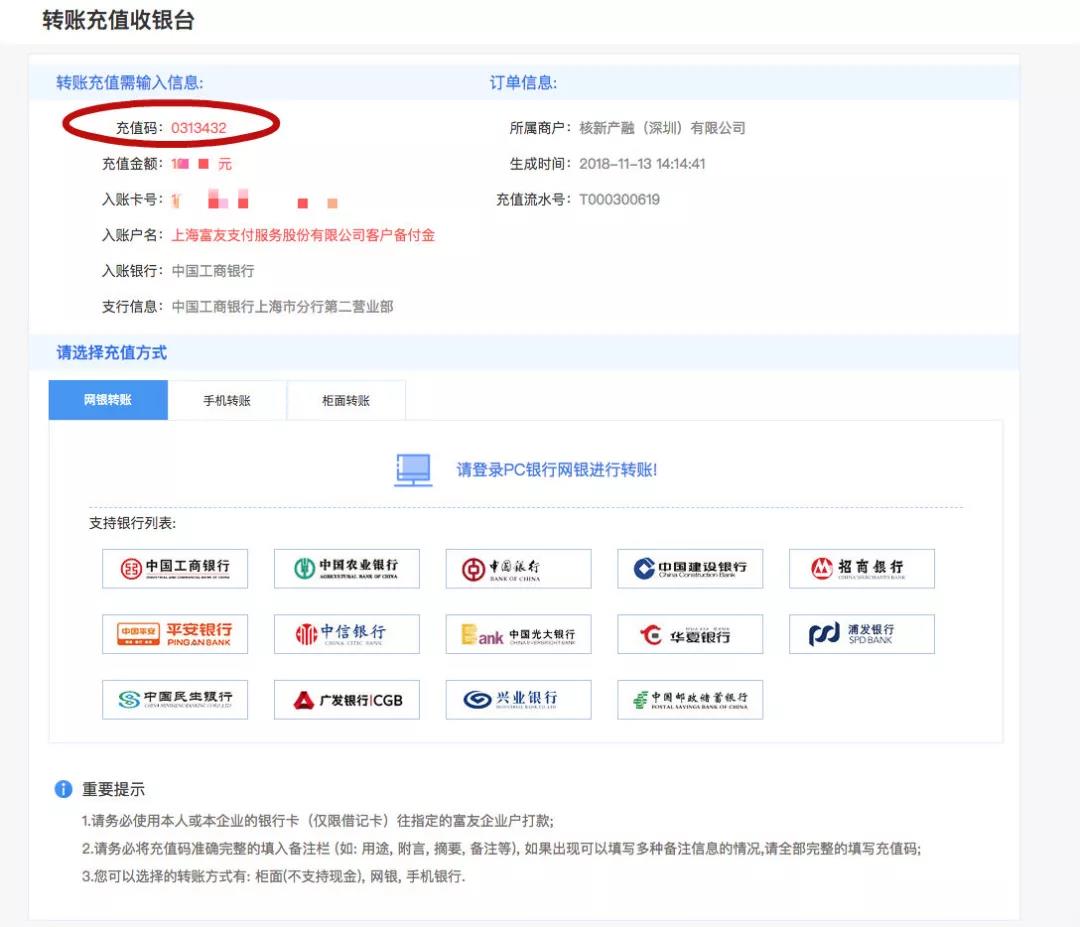Click tip 1 about 本人或本企业的银行卡

[318, 821]
